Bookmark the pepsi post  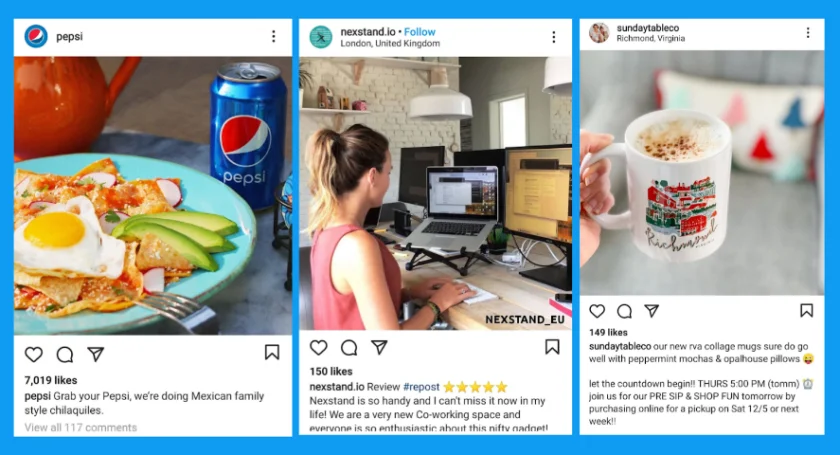(272, 352)
